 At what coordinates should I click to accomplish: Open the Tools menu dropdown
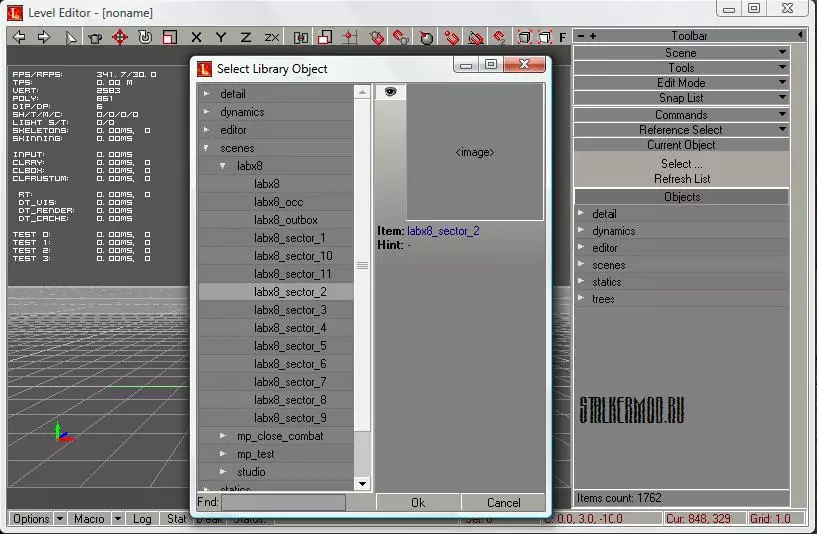pyautogui.click(x=681, y=68)
